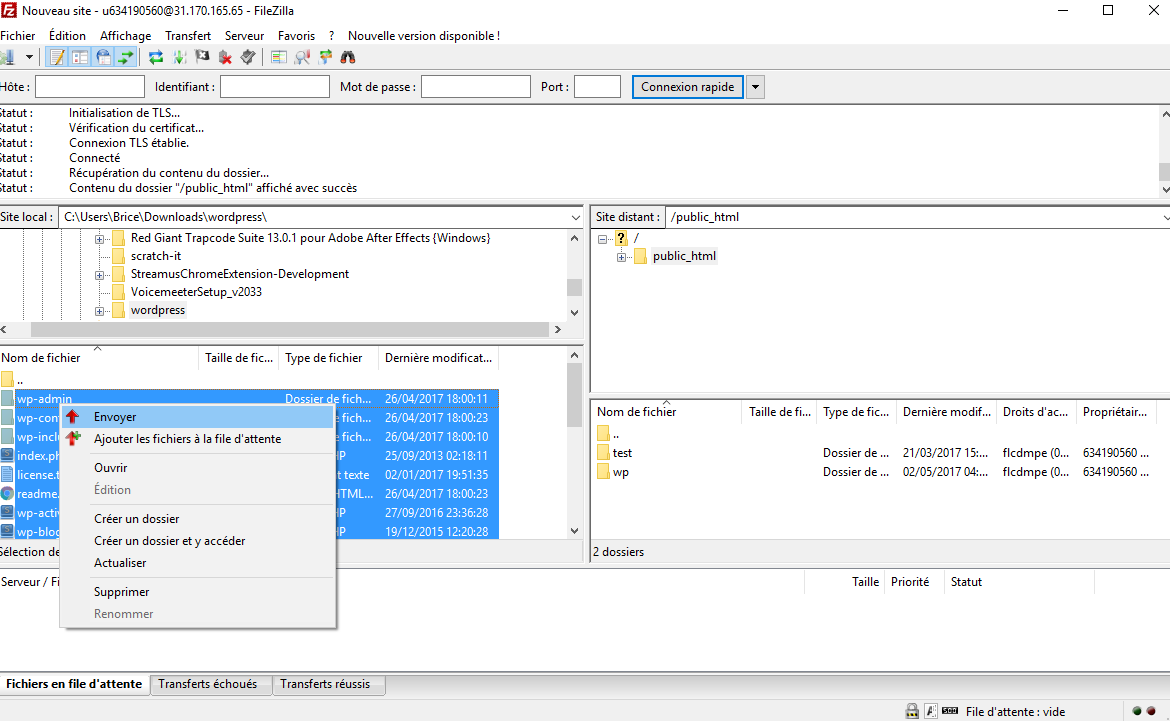Viewport: 1170px width, 721px height.
Task: Open the Site local path dropdown
Action: tap(575, 217)
